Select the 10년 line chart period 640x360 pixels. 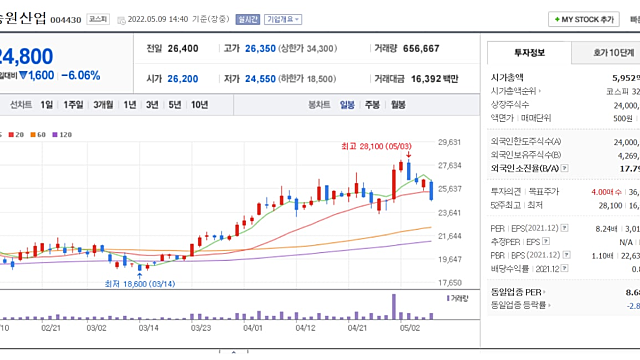200,105
